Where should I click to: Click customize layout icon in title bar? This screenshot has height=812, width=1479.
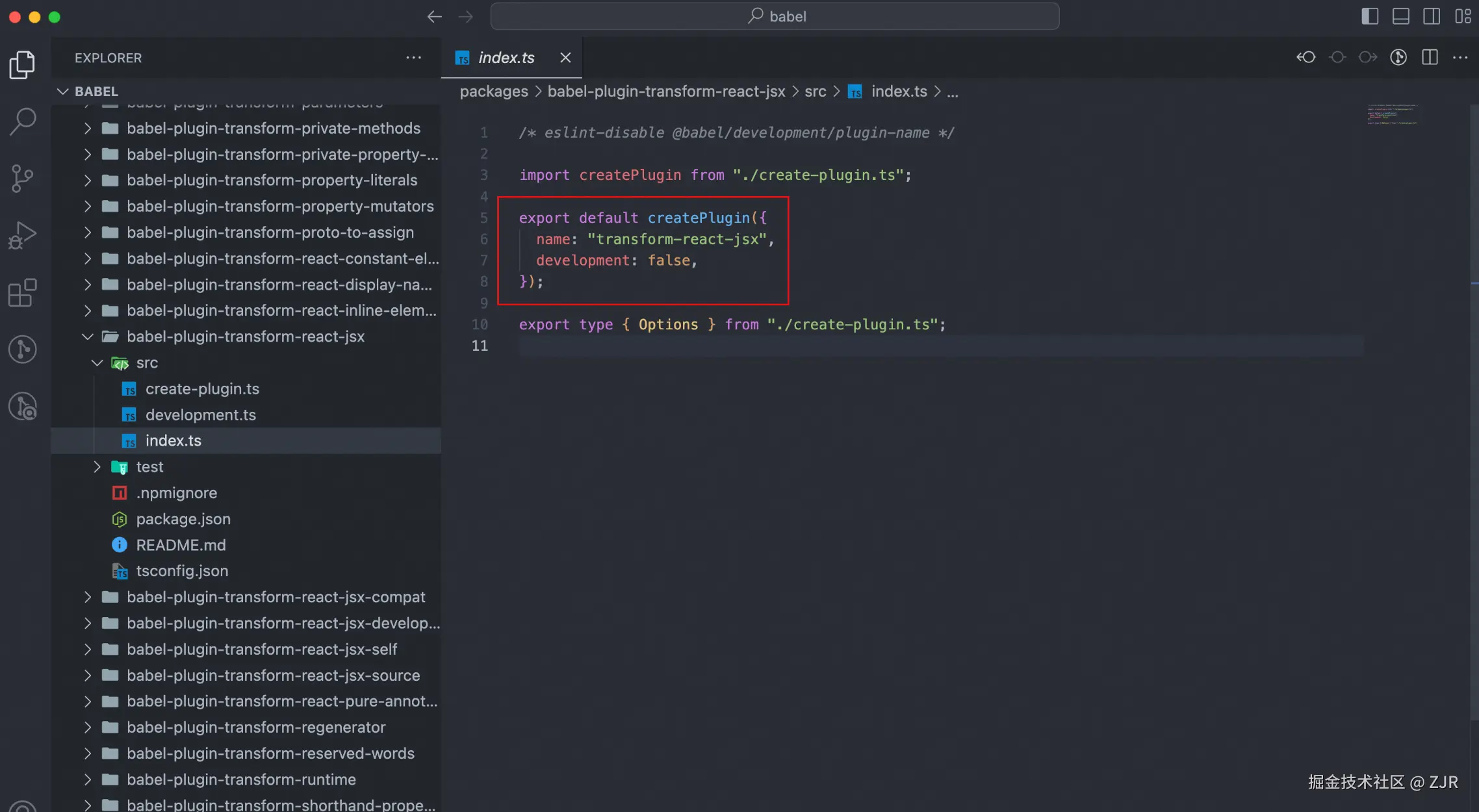coord(1463,16)
